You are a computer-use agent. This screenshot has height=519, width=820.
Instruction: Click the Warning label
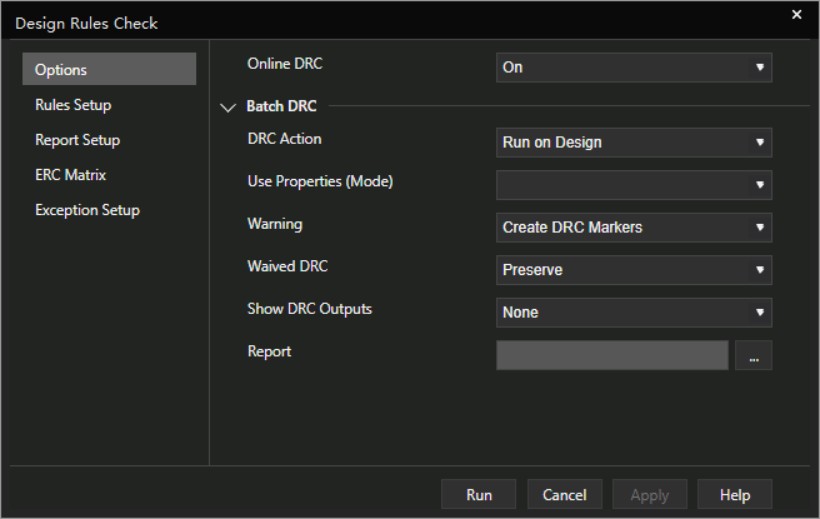click(275, 224)
